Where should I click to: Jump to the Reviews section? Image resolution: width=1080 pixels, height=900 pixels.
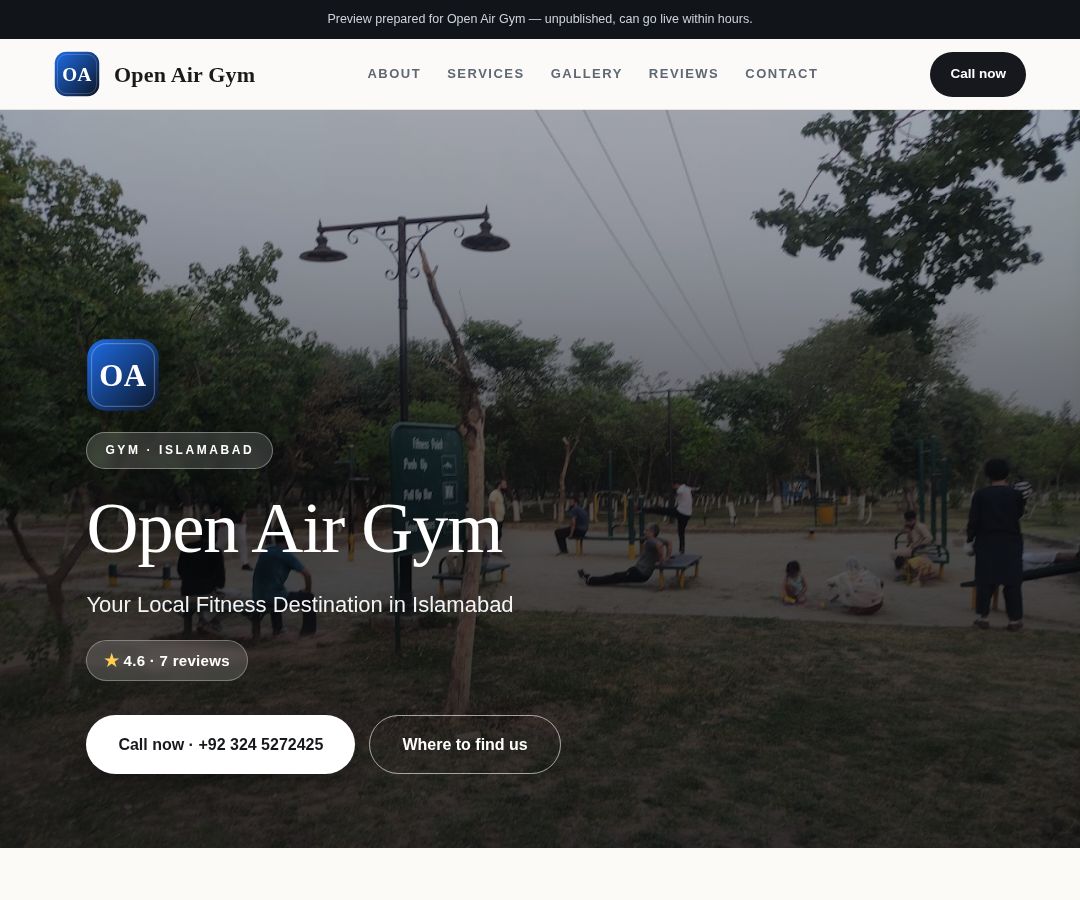(x=683, y=74)
